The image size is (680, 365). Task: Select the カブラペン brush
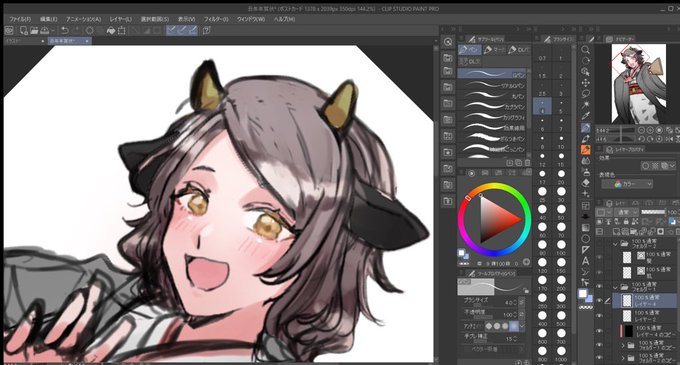click(492, 106)
